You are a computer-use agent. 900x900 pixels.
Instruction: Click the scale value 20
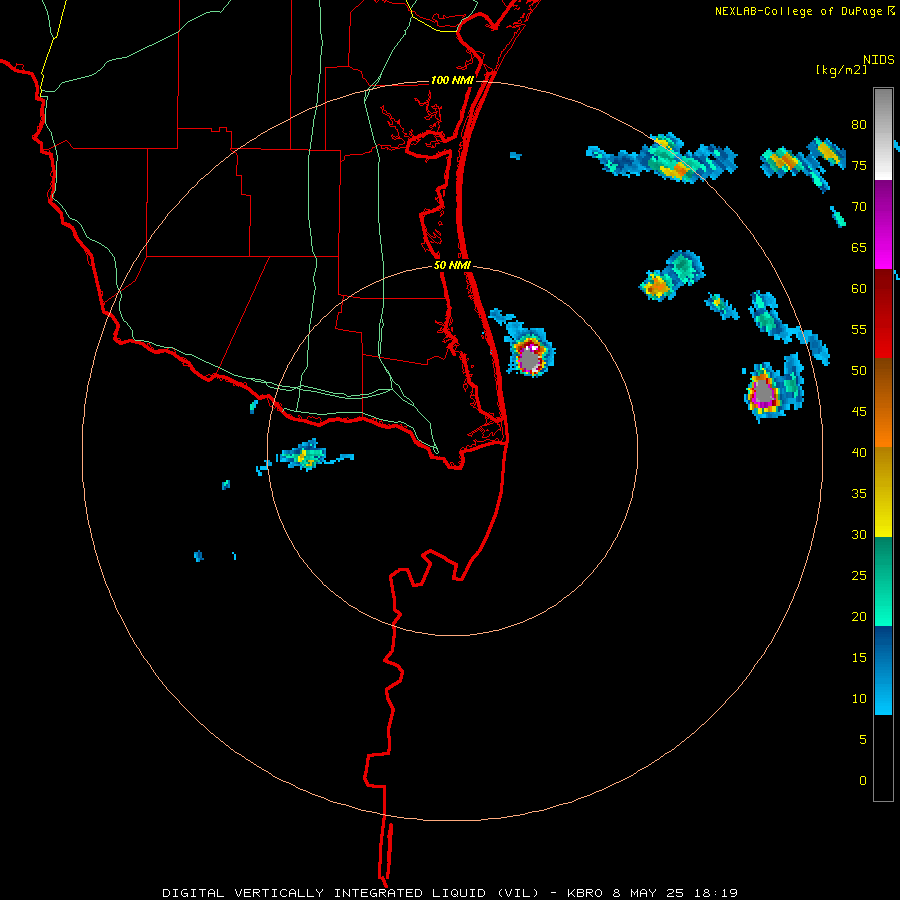(x=859, y=616)
